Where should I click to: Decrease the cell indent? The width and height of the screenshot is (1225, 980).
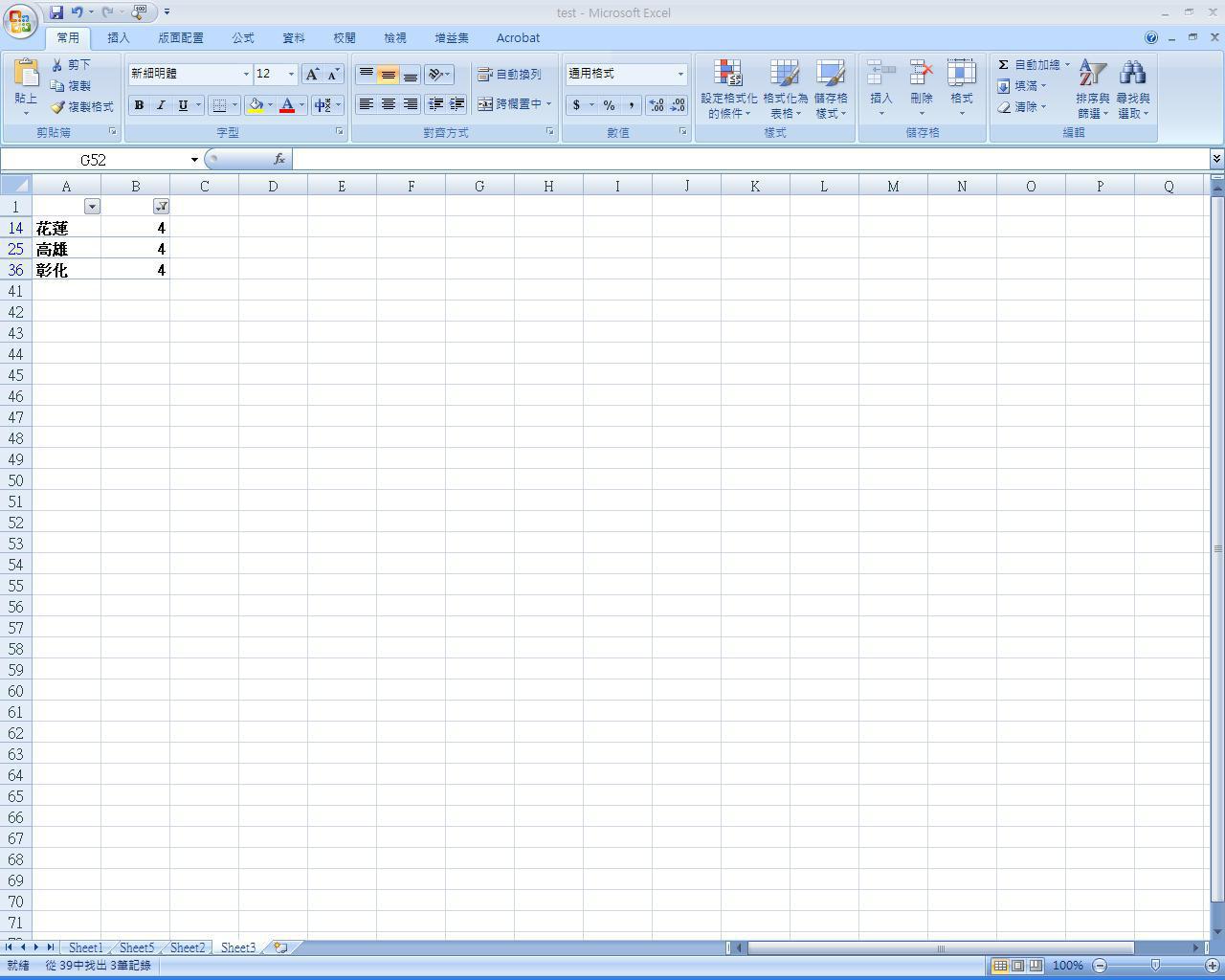435,104
